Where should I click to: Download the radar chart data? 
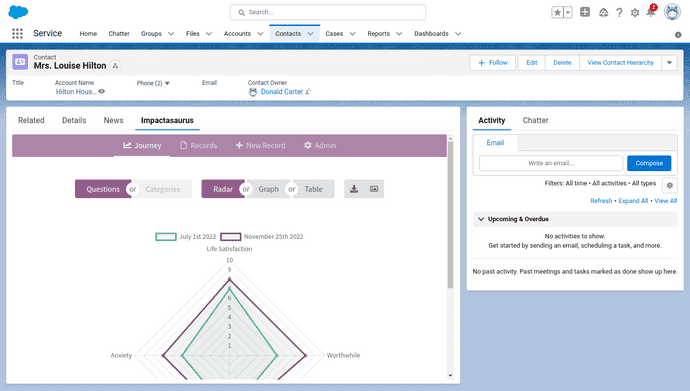pyautogui.click(x=354, y=189)
